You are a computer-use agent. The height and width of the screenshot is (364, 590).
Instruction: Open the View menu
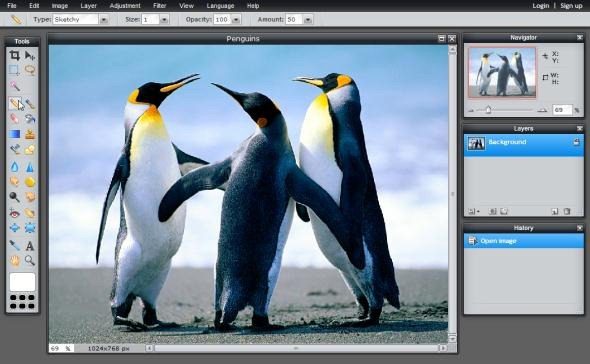(x=186, y=6)
